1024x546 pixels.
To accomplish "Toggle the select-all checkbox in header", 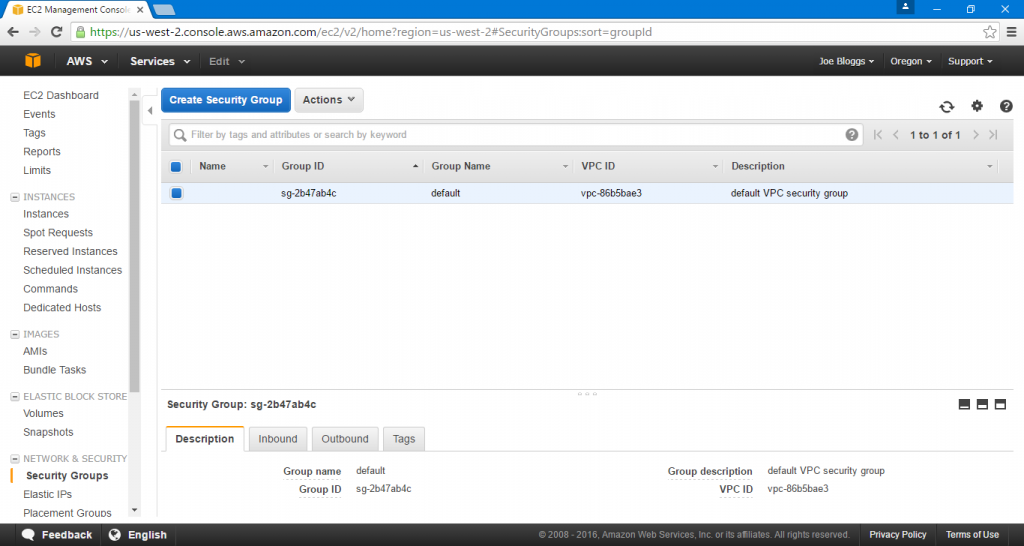I will (176, 167).
